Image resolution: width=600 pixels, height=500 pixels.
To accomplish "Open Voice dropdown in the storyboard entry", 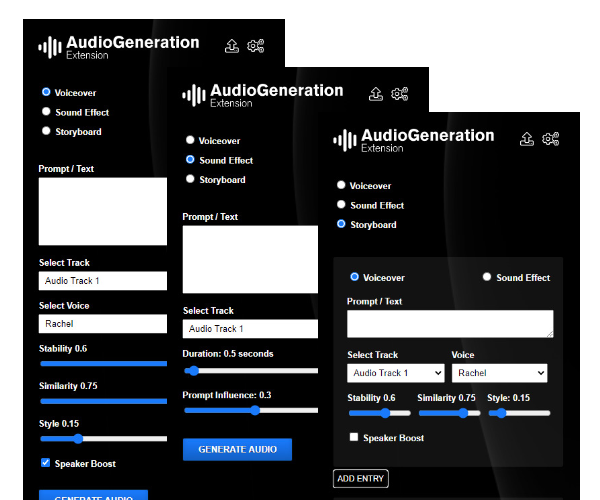I will tap(499, 373).
